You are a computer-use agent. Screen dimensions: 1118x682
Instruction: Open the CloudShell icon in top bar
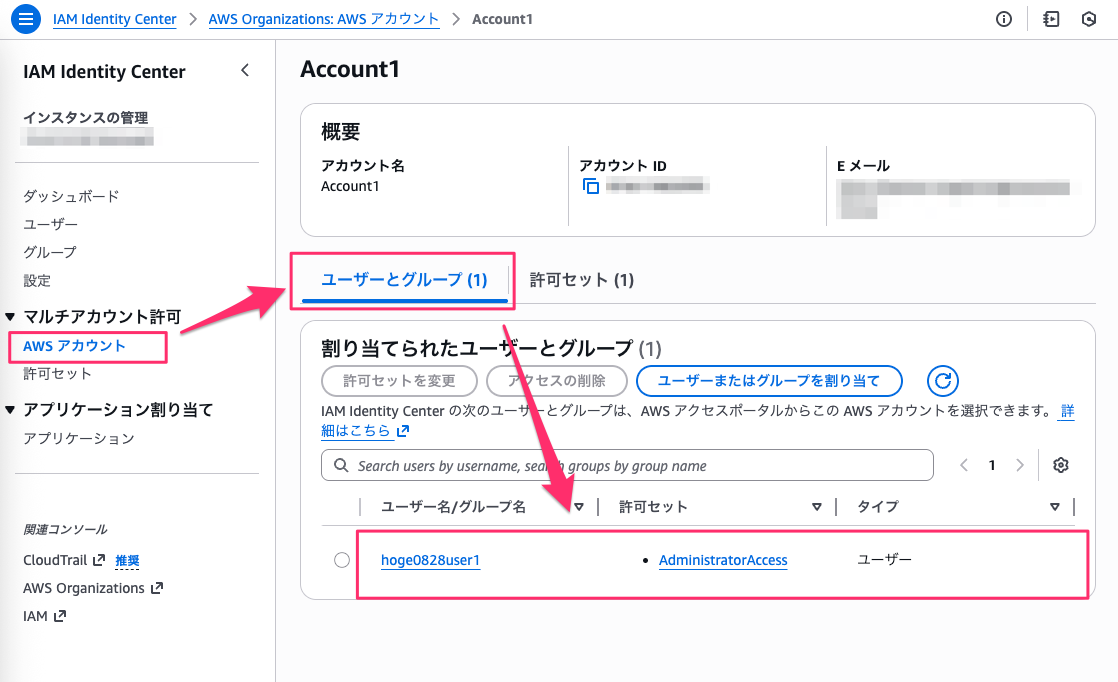point(1051,19)
